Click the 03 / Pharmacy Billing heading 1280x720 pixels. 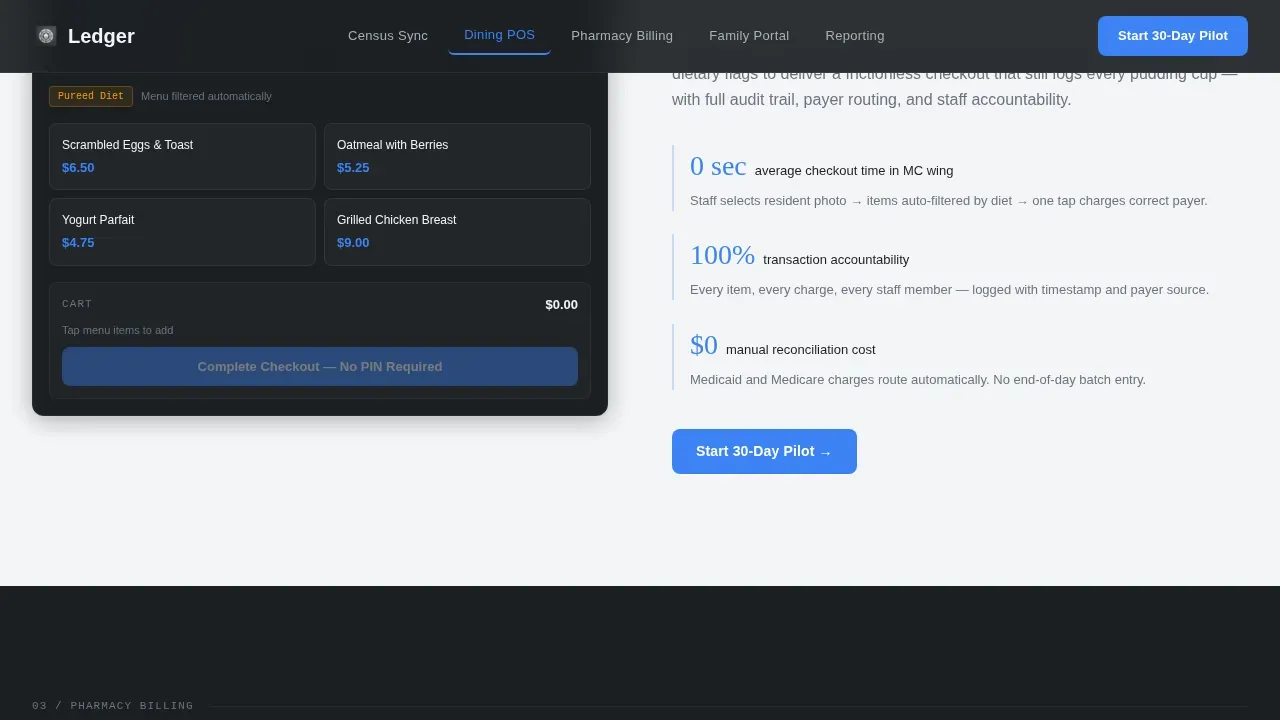(113, 706)
